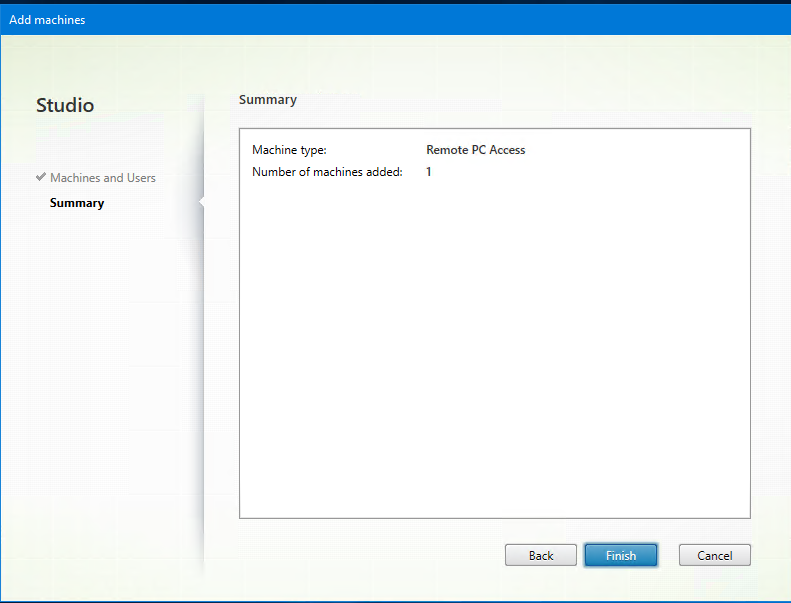
Task: Click the machines added count value 1
Action: click(x=429, y=172)
